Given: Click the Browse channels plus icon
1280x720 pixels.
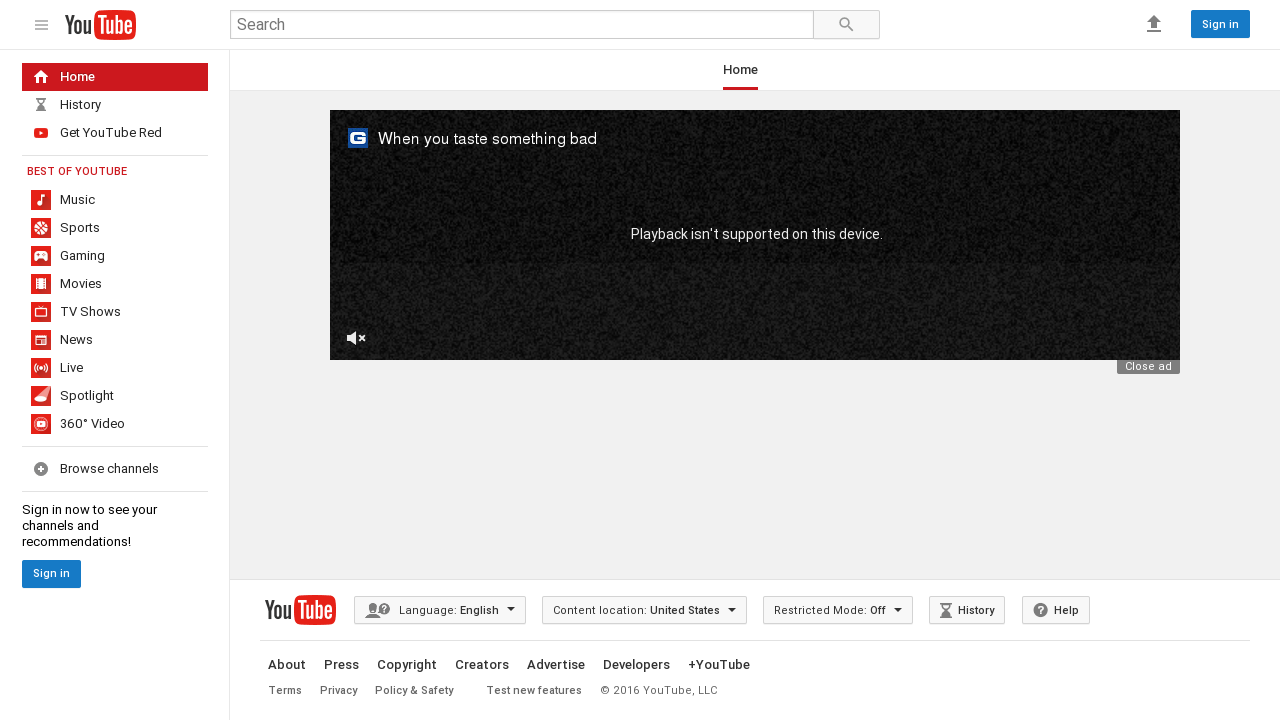Looking at the screenshot, I should tap(41, 469).
